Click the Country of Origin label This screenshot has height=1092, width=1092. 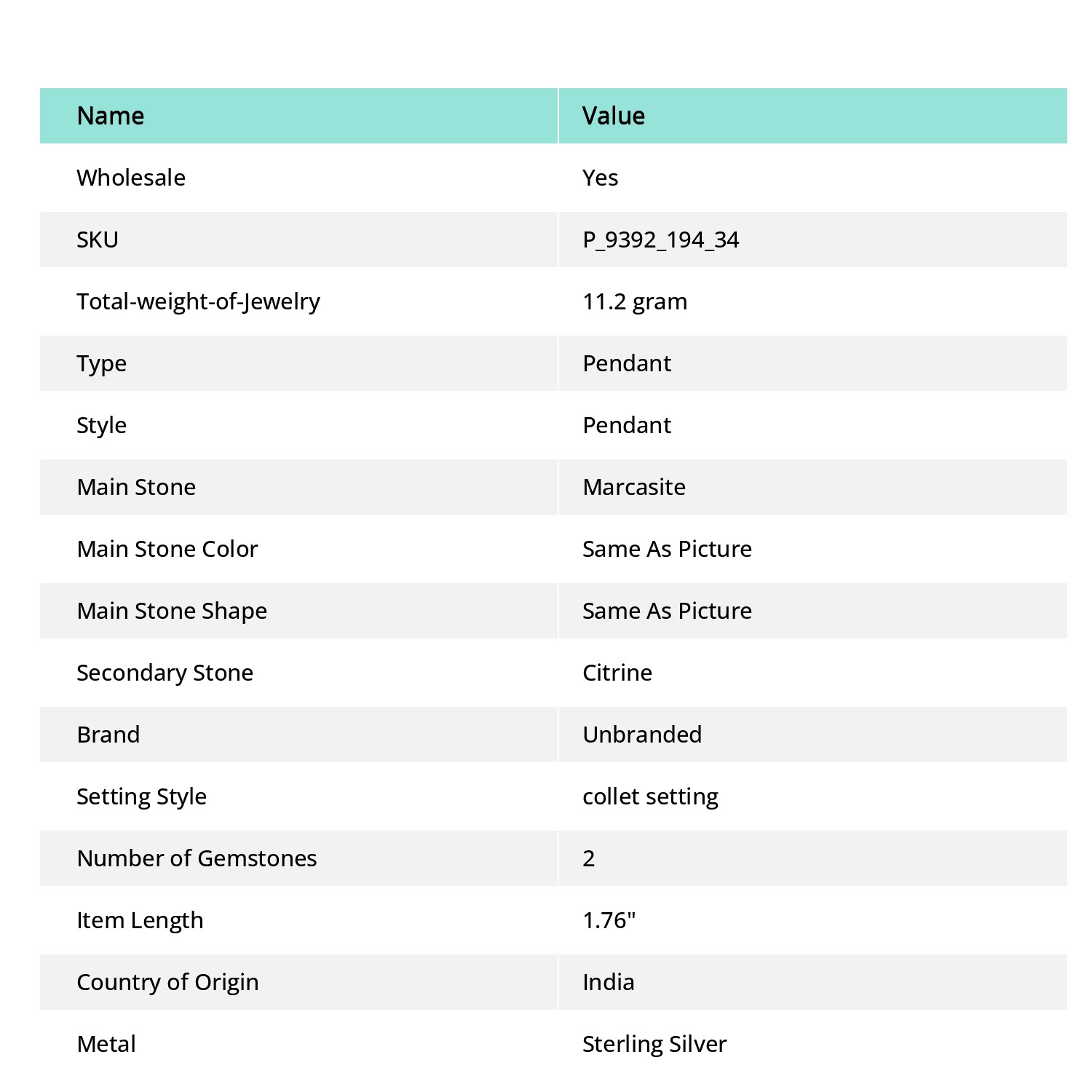click(x=167, y=983)
